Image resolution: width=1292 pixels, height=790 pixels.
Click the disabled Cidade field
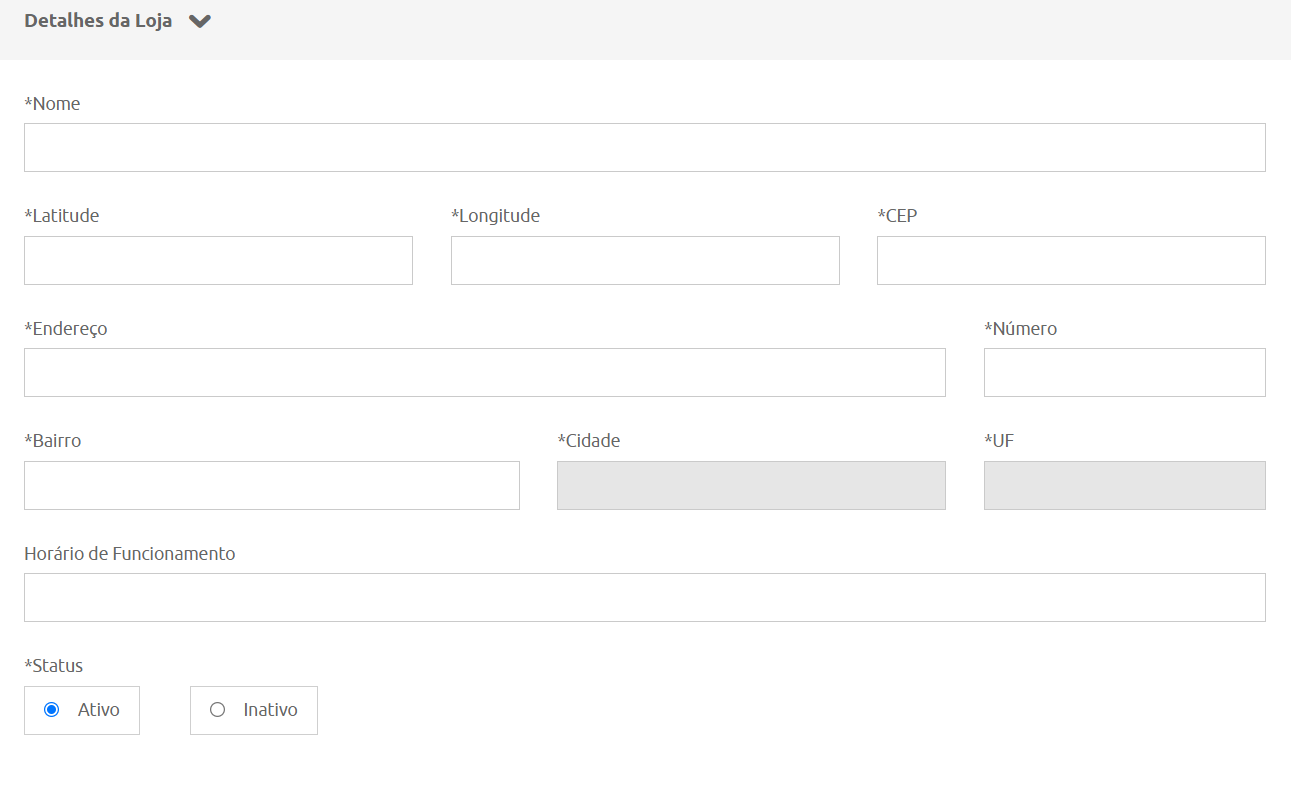[x=751, y=486]
